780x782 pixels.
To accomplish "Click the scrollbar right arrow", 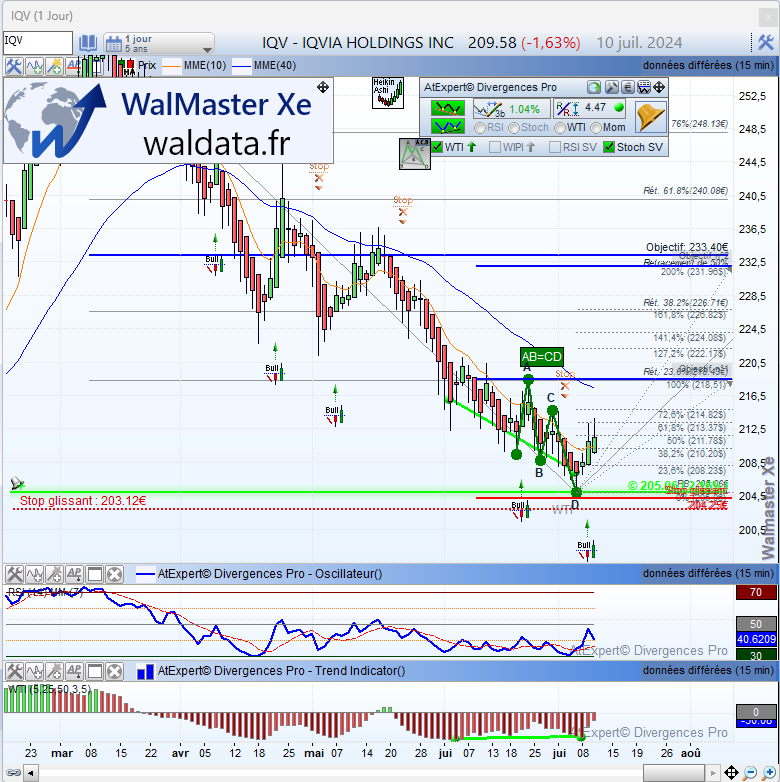I will pyautogui.click(x=713, y=774).
